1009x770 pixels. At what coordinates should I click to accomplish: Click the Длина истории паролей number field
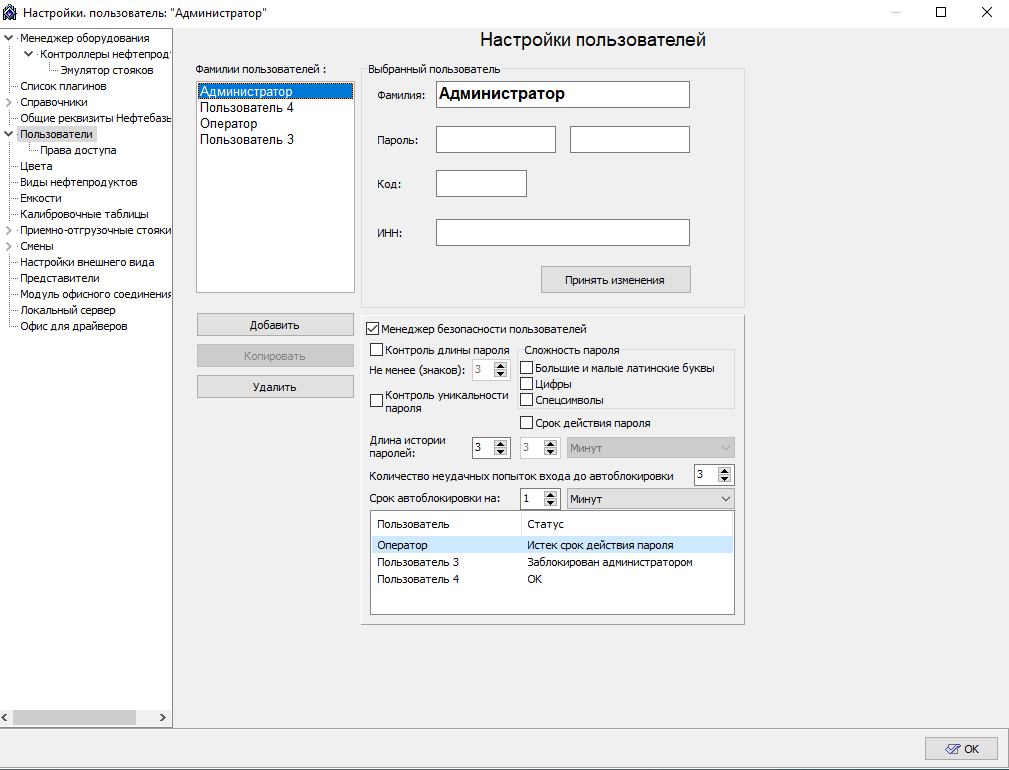click(483, 448)
